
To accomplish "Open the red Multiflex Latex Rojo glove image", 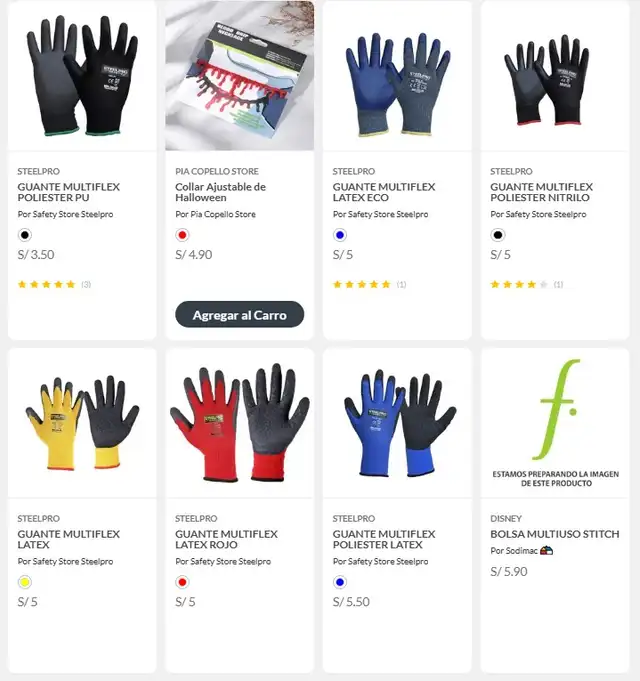I will (240, 423).
